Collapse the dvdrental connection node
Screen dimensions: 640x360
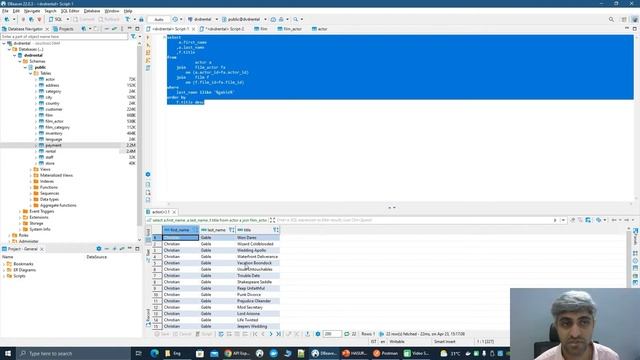(x=4, y=43)
